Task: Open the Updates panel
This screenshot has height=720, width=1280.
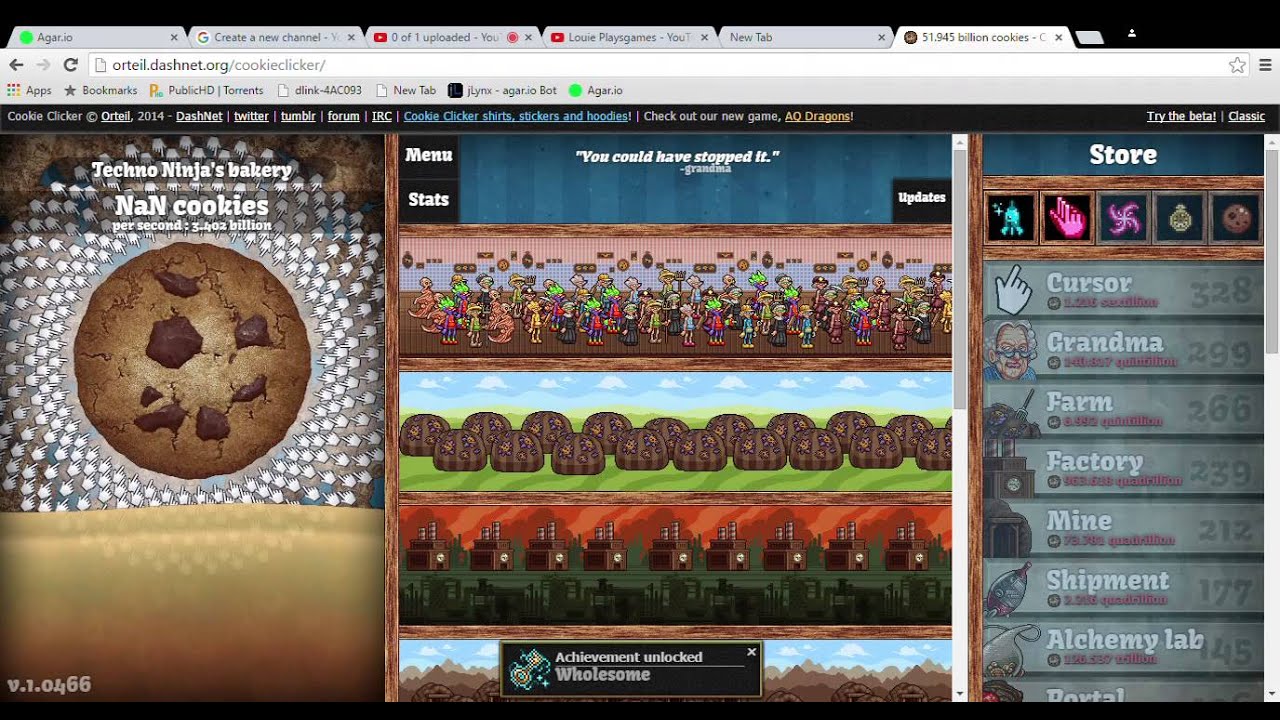Action: pyautogui.click(x=921, y=198)
